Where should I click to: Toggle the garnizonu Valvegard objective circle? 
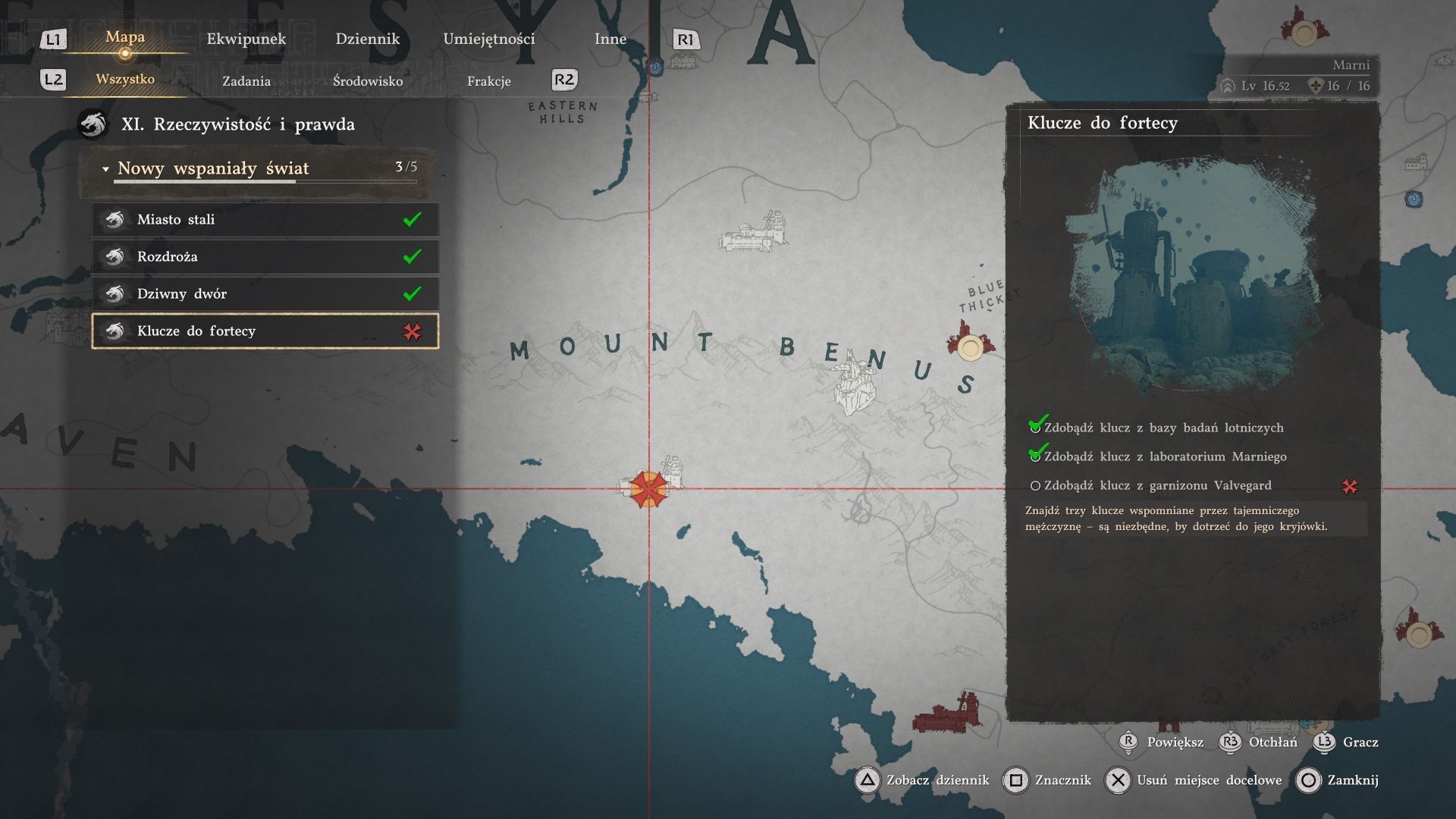[x=1035, y=486]
